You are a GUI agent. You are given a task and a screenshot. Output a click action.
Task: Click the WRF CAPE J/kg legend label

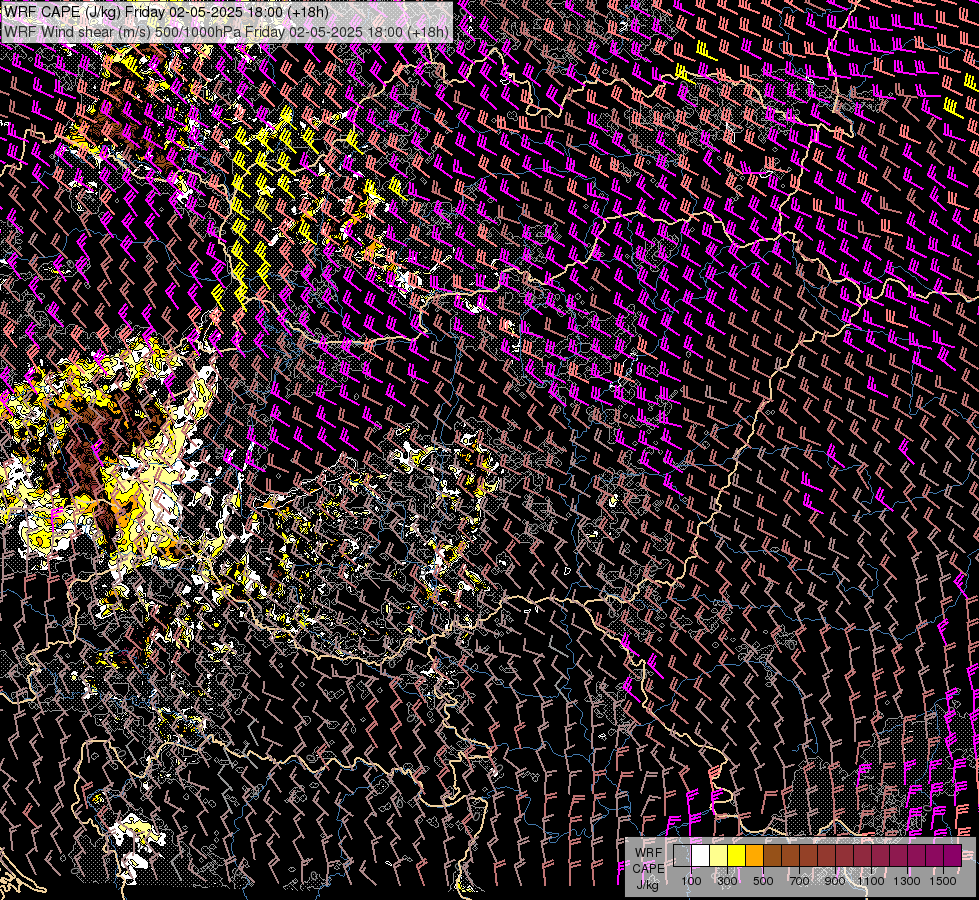(x=649, y=869)
